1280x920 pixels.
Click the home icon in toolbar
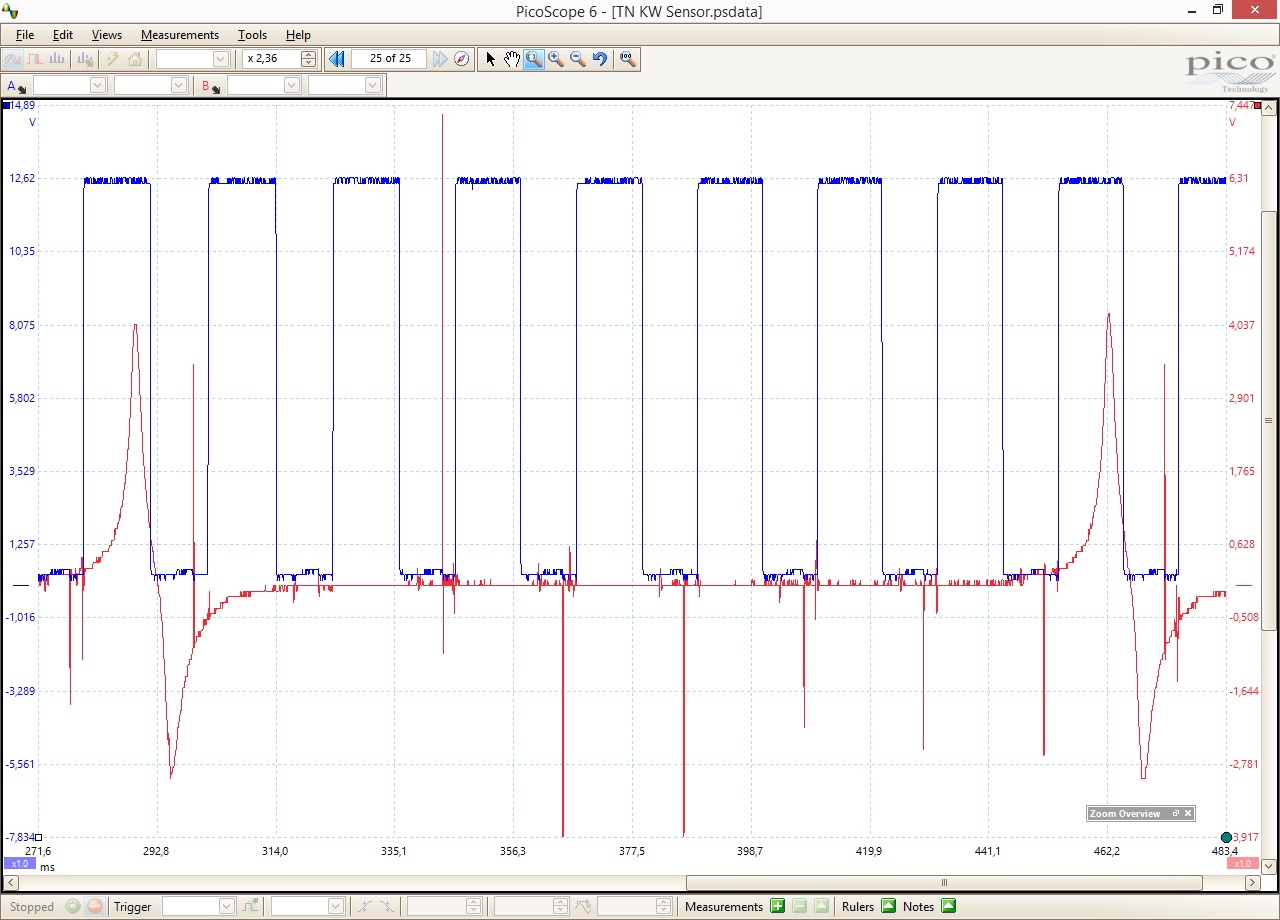tap(134, 59)
